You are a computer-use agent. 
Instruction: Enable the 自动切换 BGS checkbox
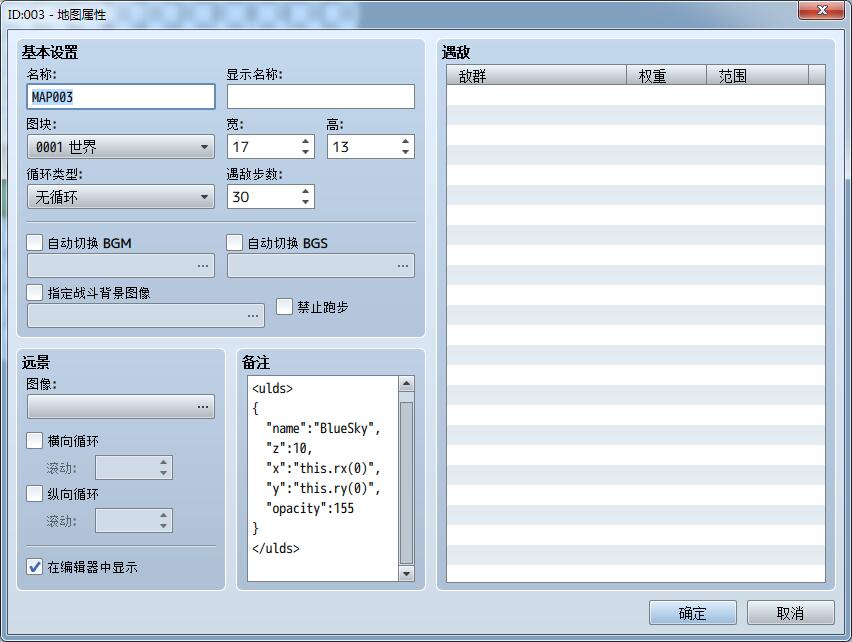pos(235,243)
